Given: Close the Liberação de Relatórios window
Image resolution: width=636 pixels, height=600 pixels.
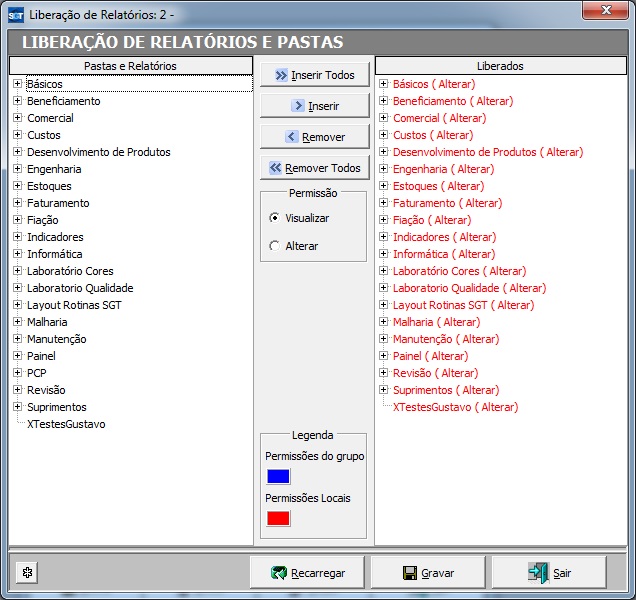Looking at the screenshot, I should click(x=606, y=10).
